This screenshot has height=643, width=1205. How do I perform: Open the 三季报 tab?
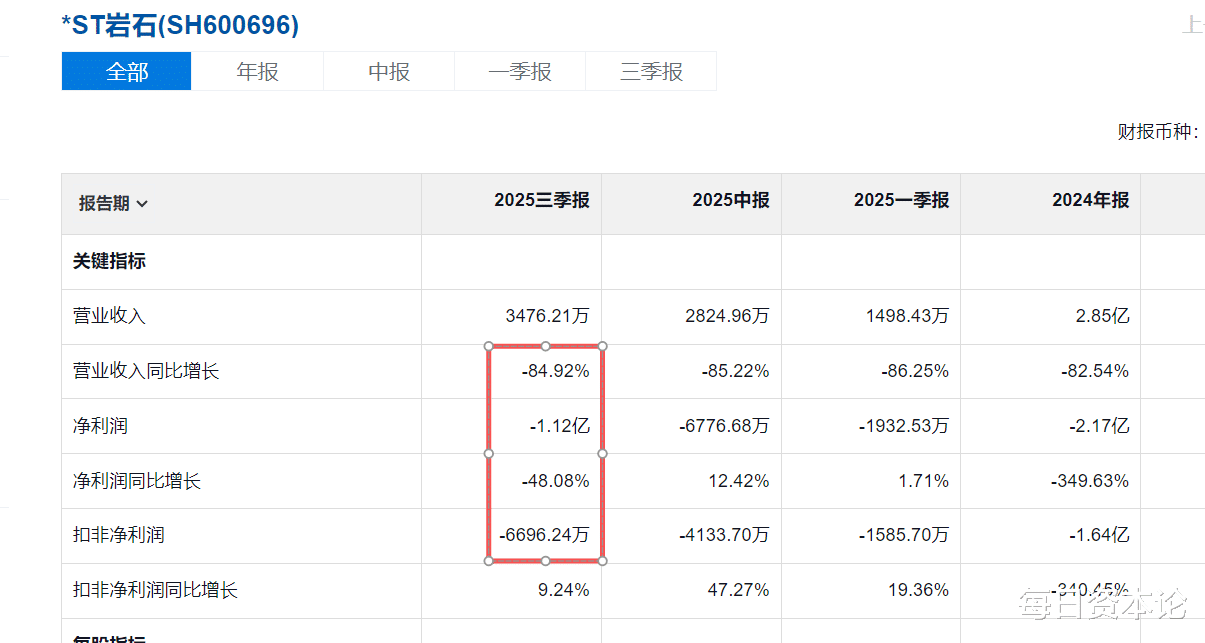point(651,72)
